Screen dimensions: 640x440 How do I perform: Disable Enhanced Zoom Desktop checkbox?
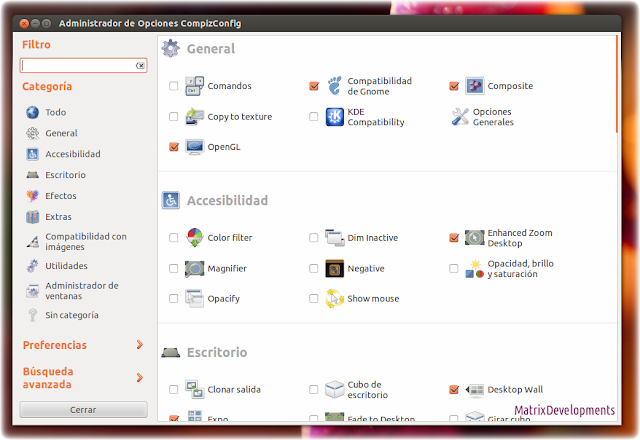point(454,238)
